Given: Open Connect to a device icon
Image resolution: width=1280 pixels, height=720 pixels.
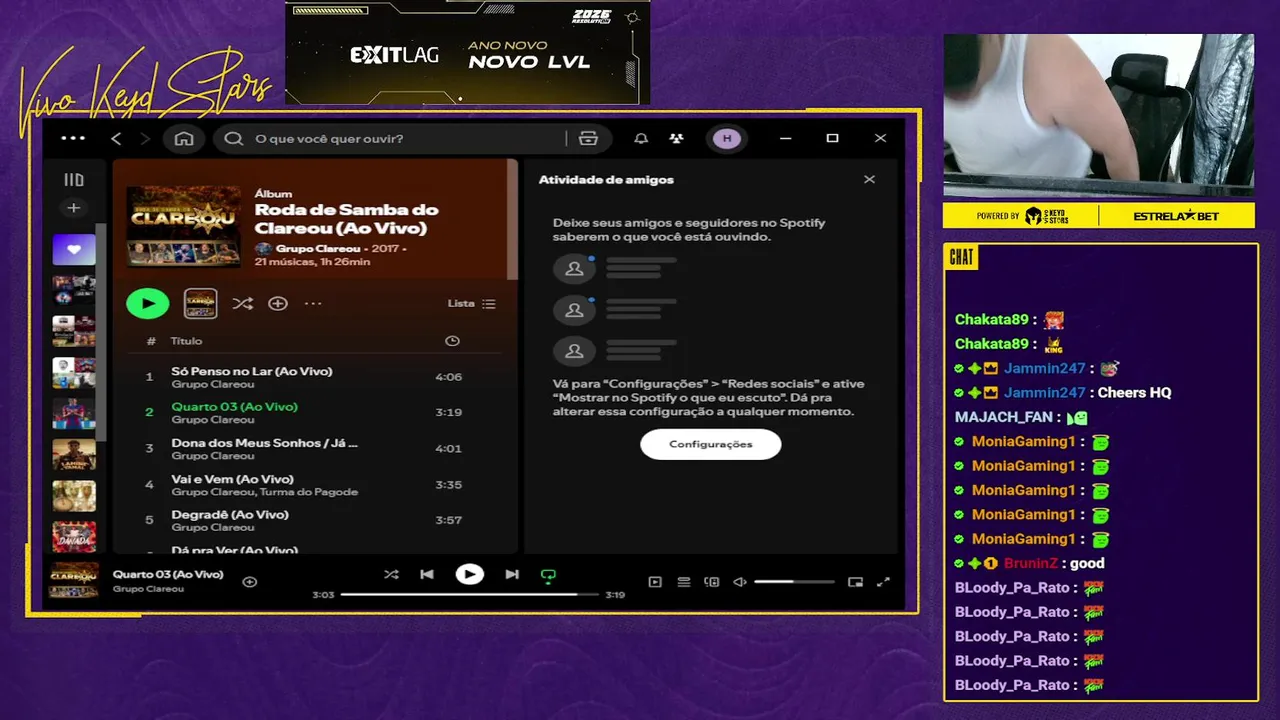Looking at the screenshot, I should click(712, 582).
